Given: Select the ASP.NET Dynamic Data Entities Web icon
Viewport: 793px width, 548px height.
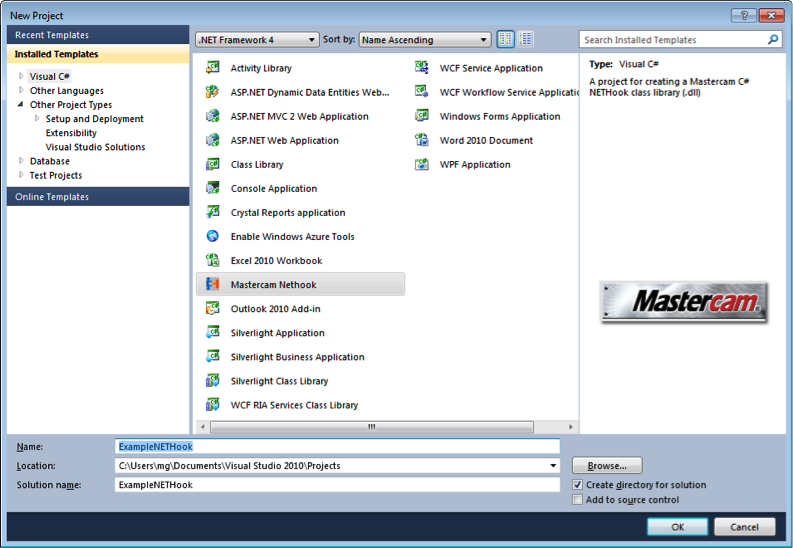Looking at the screenshot, I should tap(212, 92).
